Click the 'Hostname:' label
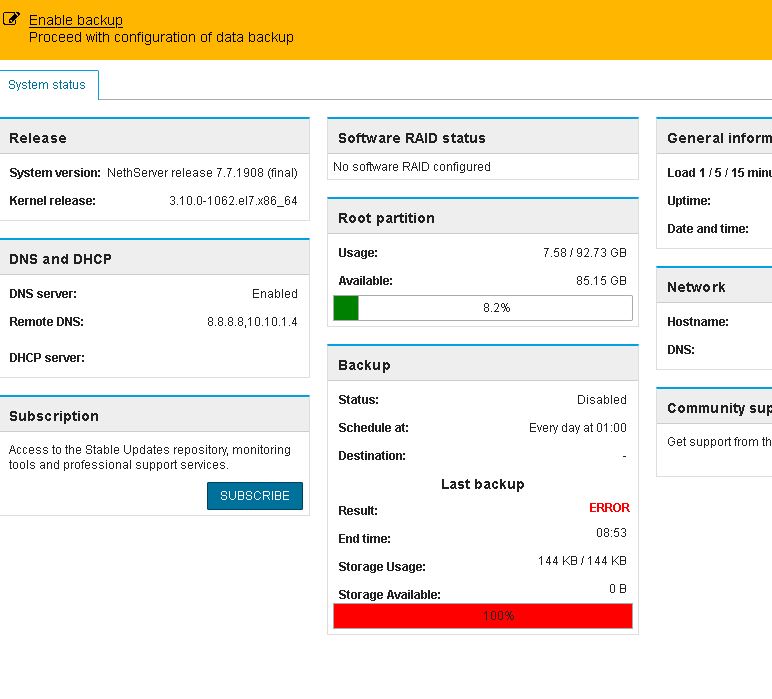Screen dimensions: 772x699 (698, 322)
